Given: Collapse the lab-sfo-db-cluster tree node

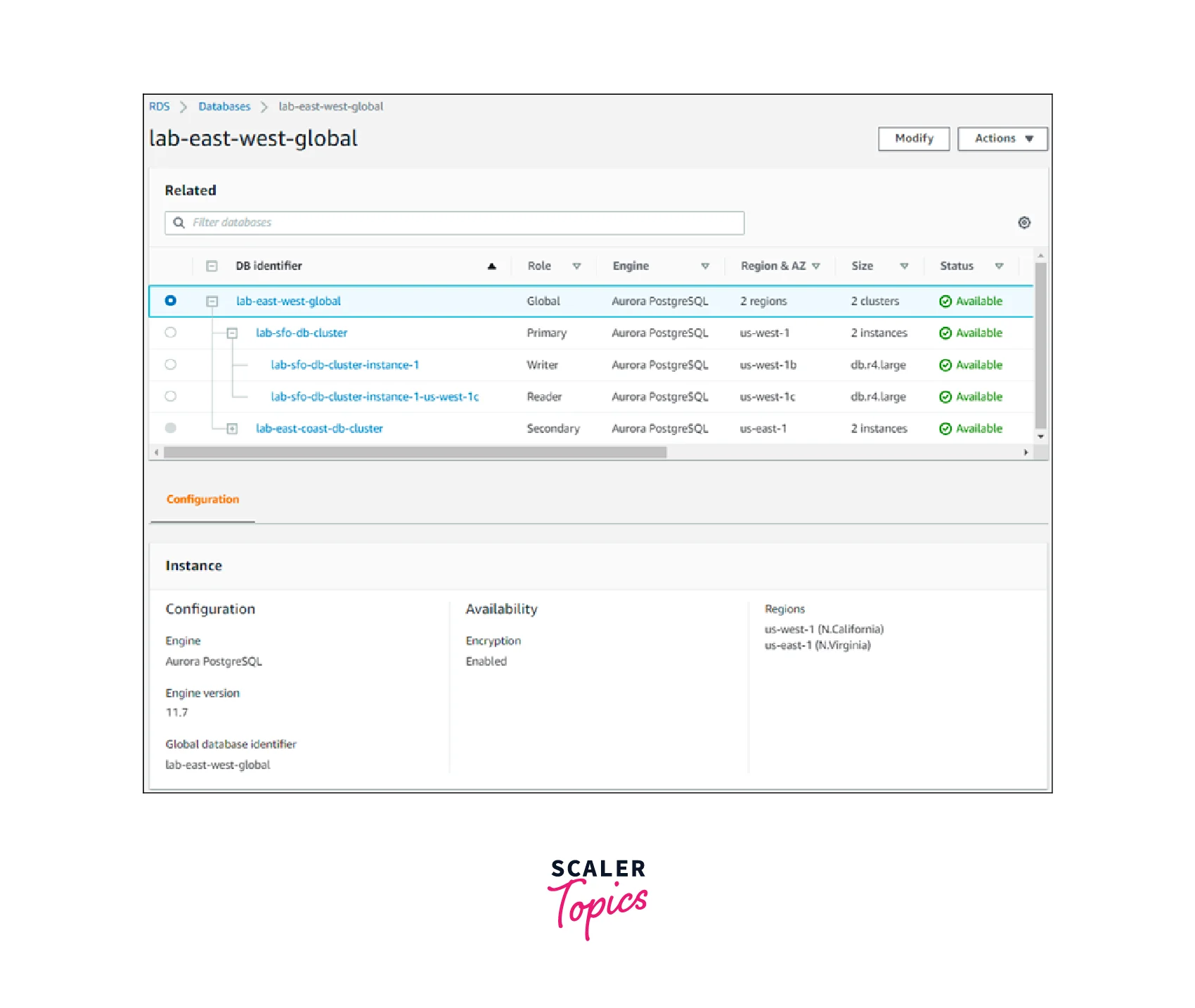Looking at the screenshot, I should click(232, 333).
